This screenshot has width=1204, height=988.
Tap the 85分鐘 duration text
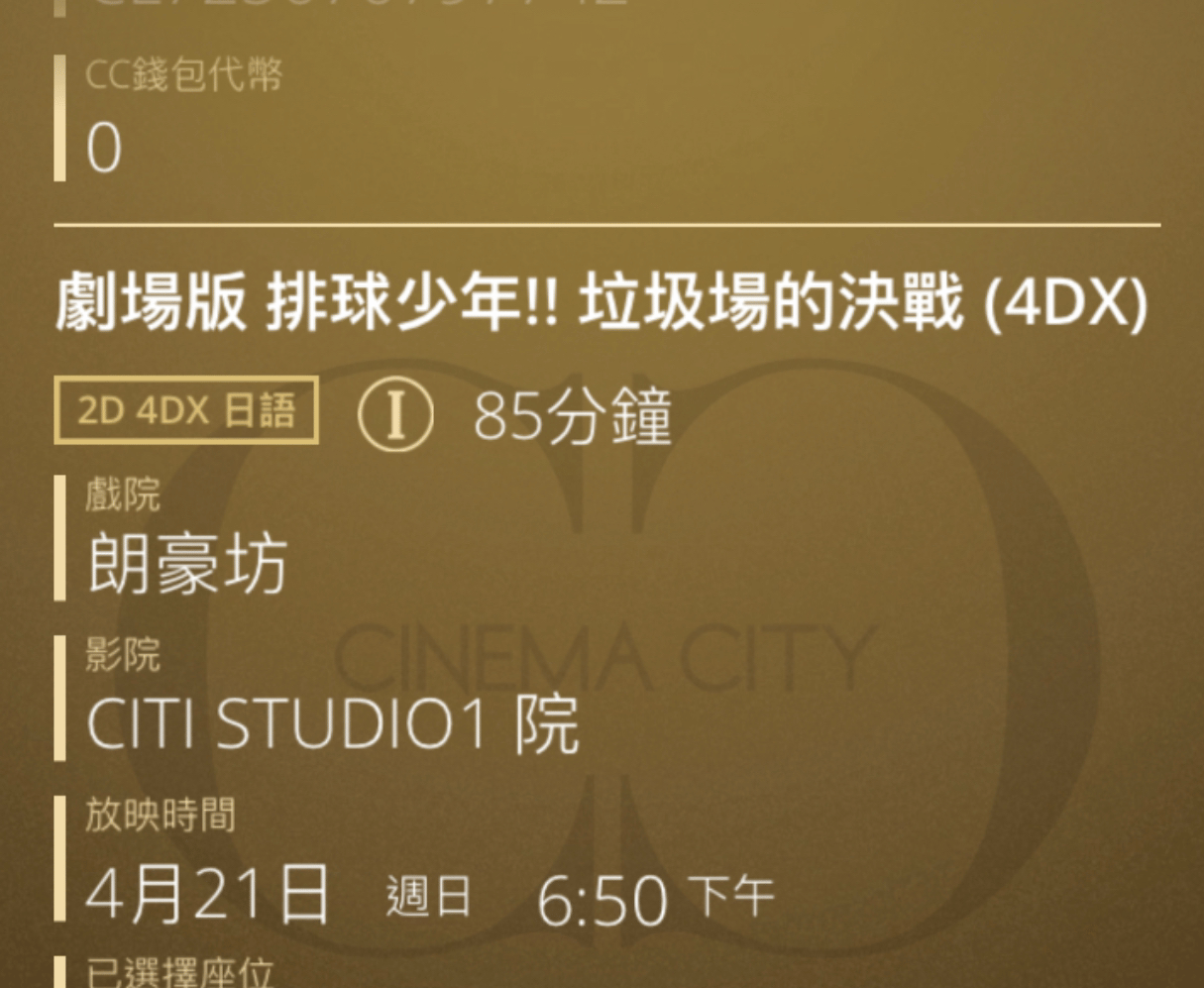tap(573, 415)
